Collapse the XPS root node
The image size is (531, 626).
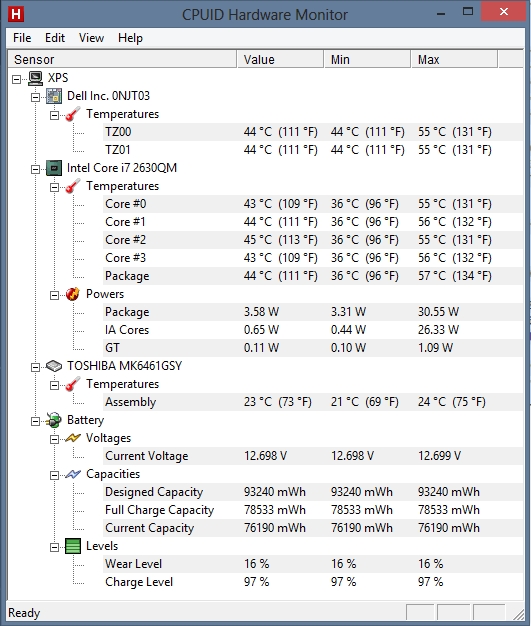click(x=16, y=79)
